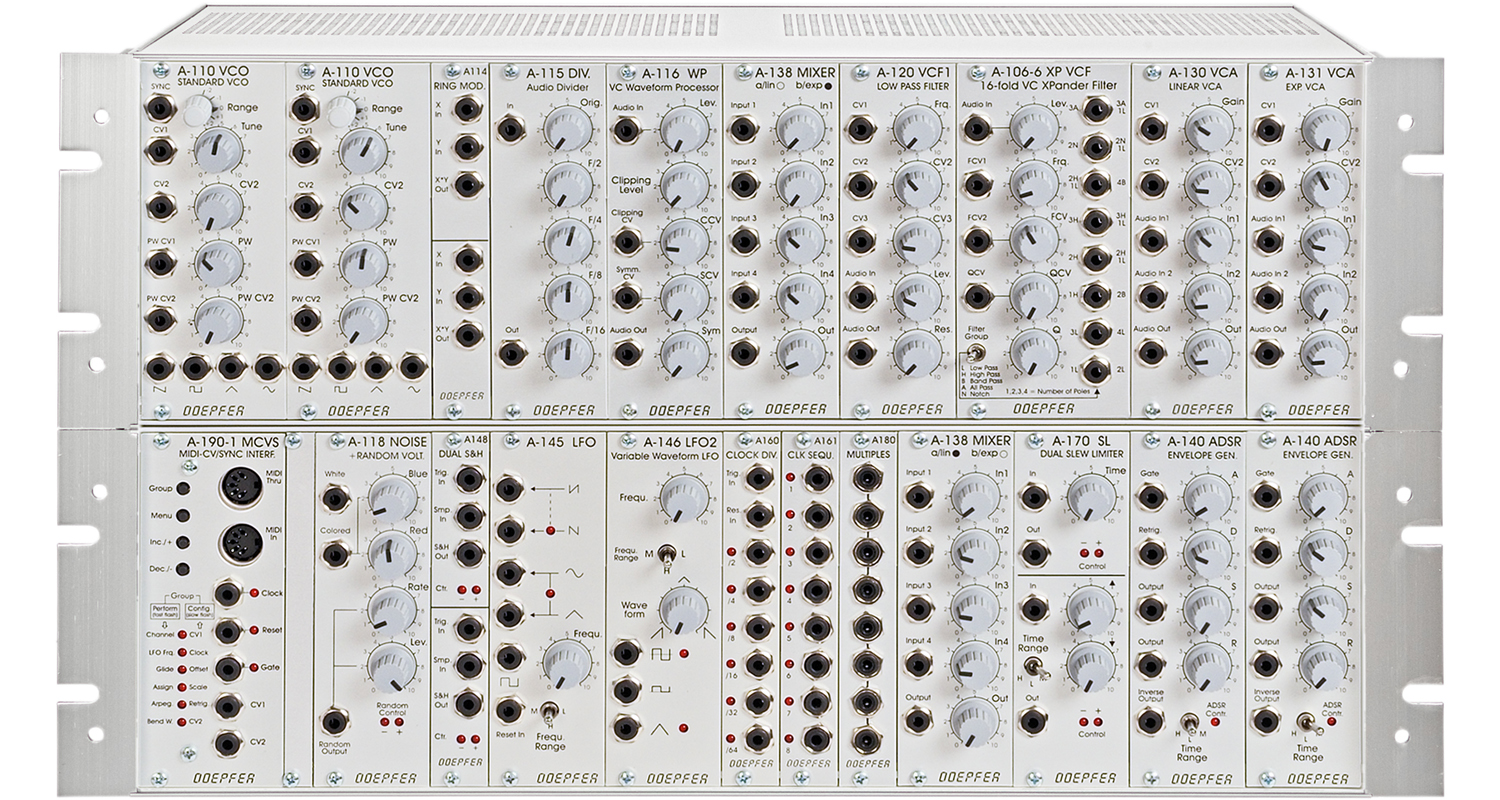Screen dimensions: 1500x800
Task: Click the FCV1 jack on A-106-6 XP VCF
Action: pos(977,184)
